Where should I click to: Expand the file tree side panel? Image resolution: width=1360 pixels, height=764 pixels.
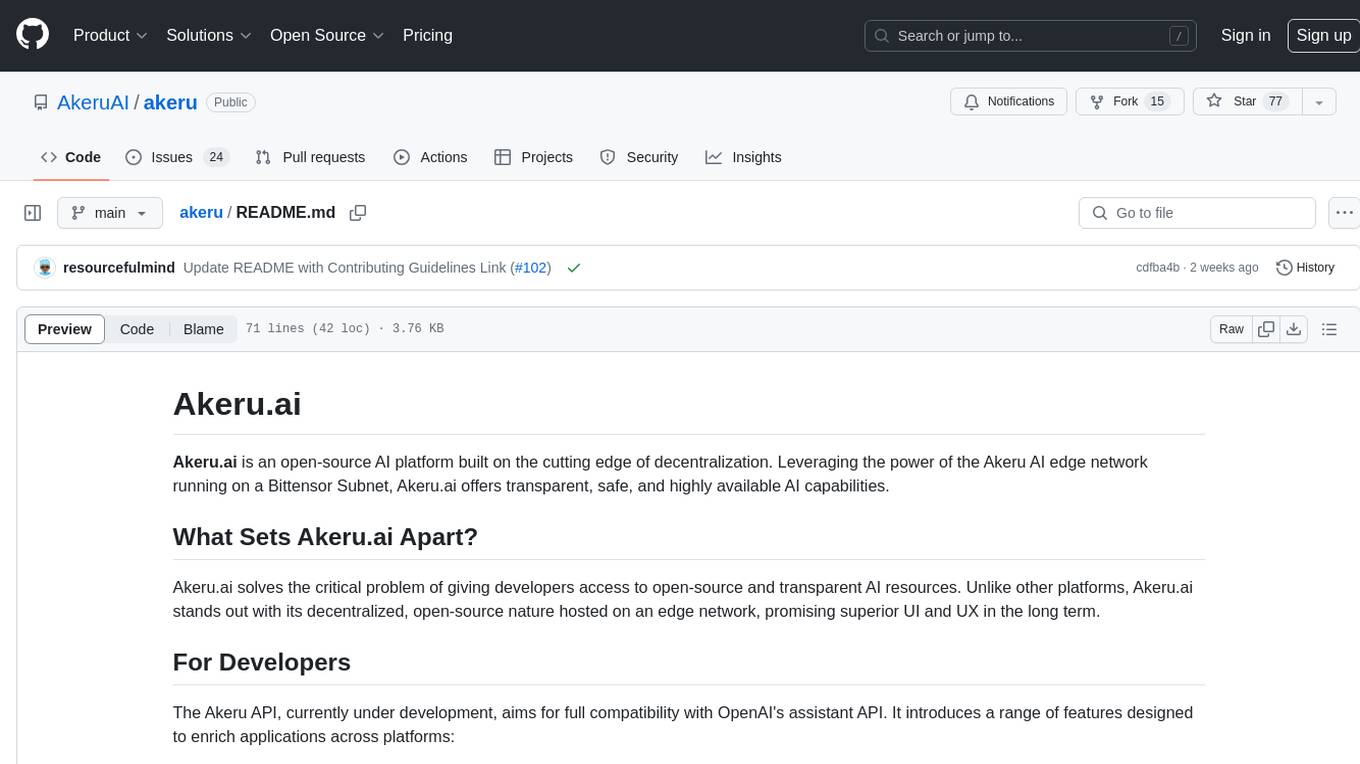pos(32,213)
